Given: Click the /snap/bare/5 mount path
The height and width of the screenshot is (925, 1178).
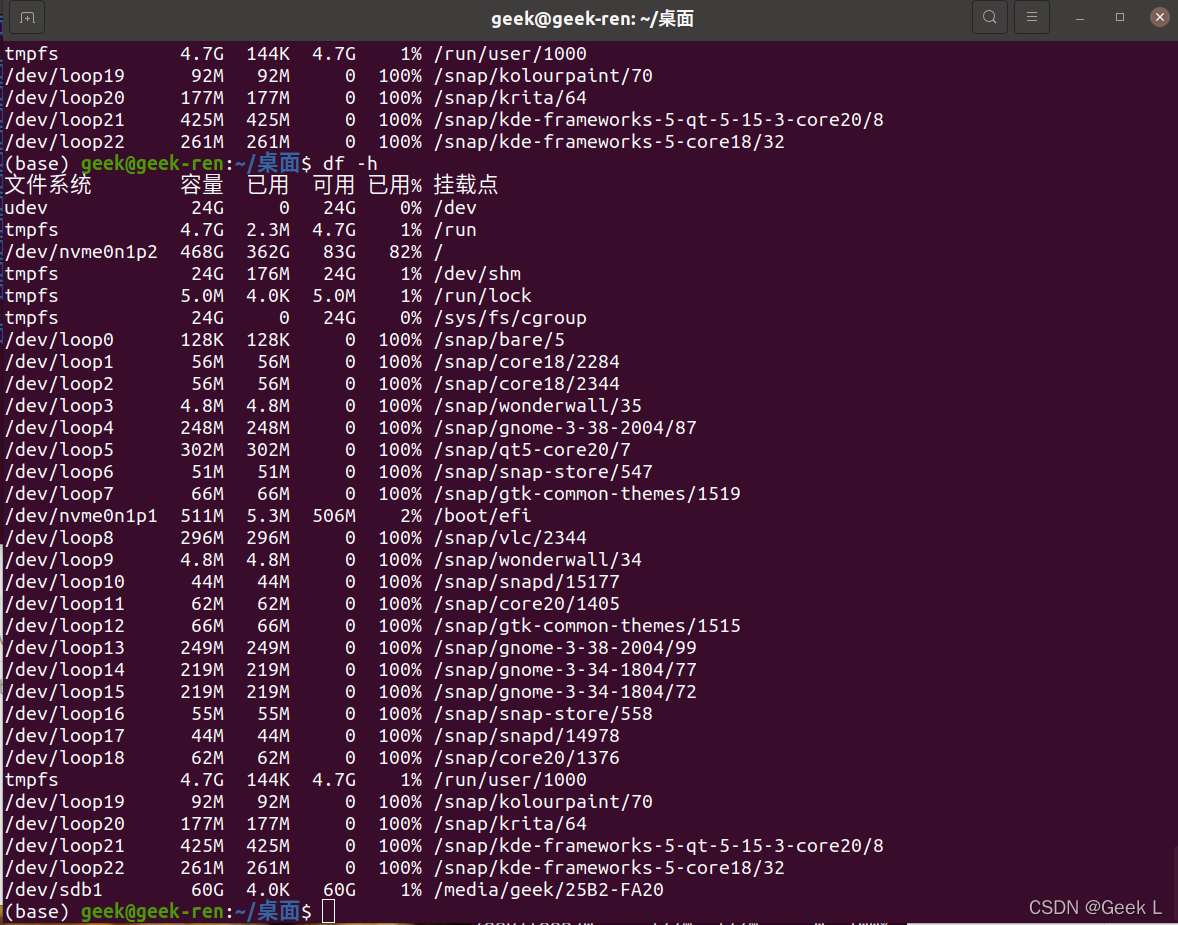Looking at the screenshot, I should pyautogui.click(x=499, y=340).
